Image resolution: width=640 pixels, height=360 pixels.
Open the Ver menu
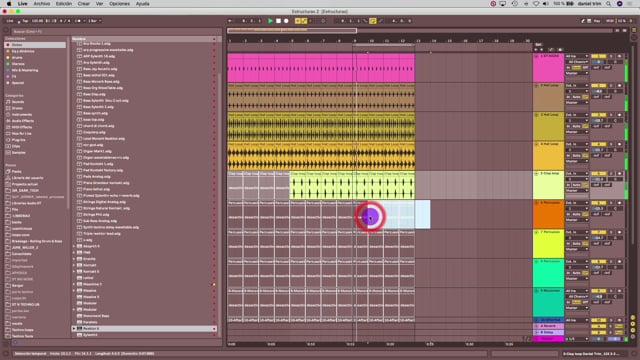click(99, 4)
